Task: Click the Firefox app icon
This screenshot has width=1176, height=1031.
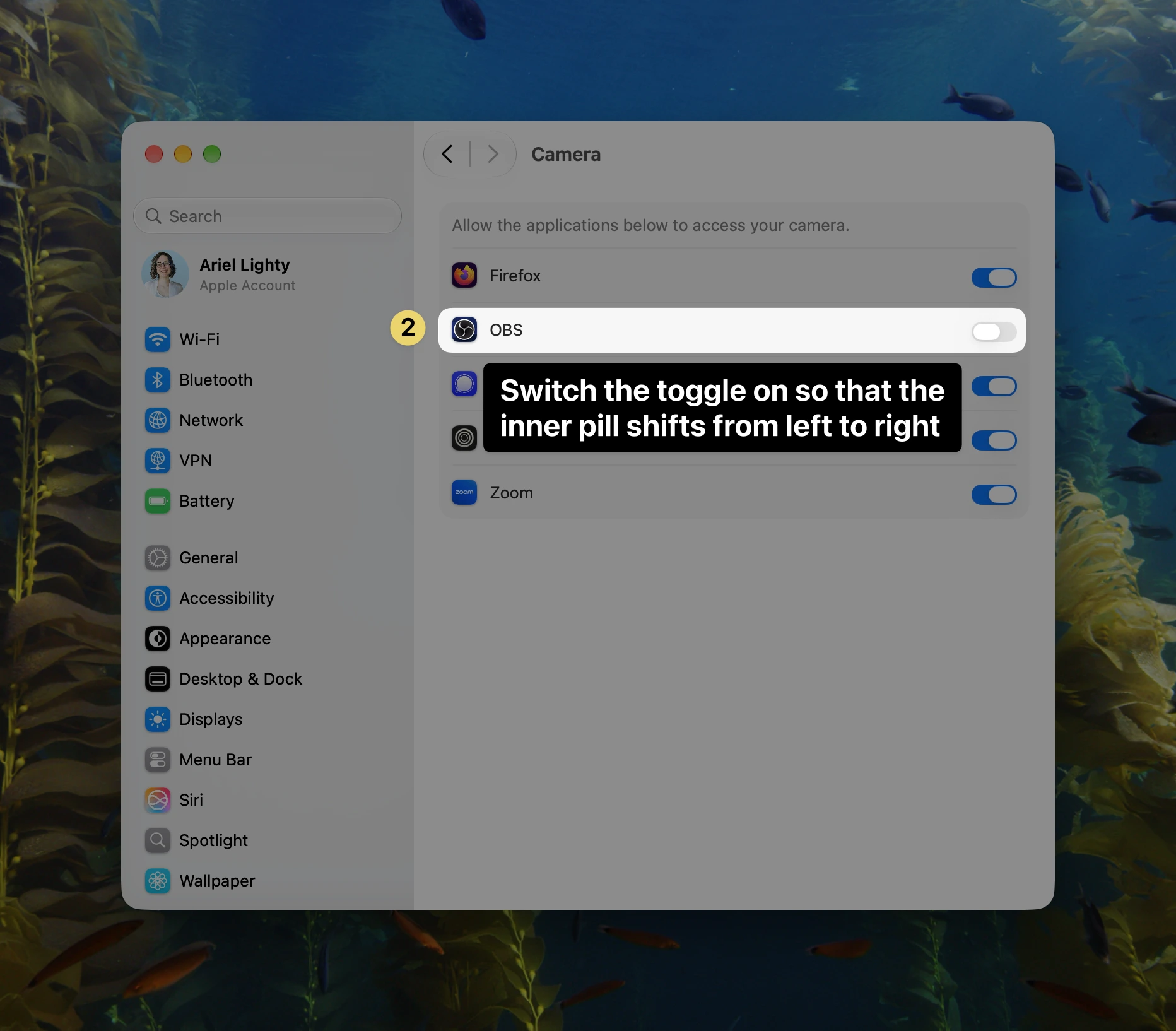Action: (464, 276)
